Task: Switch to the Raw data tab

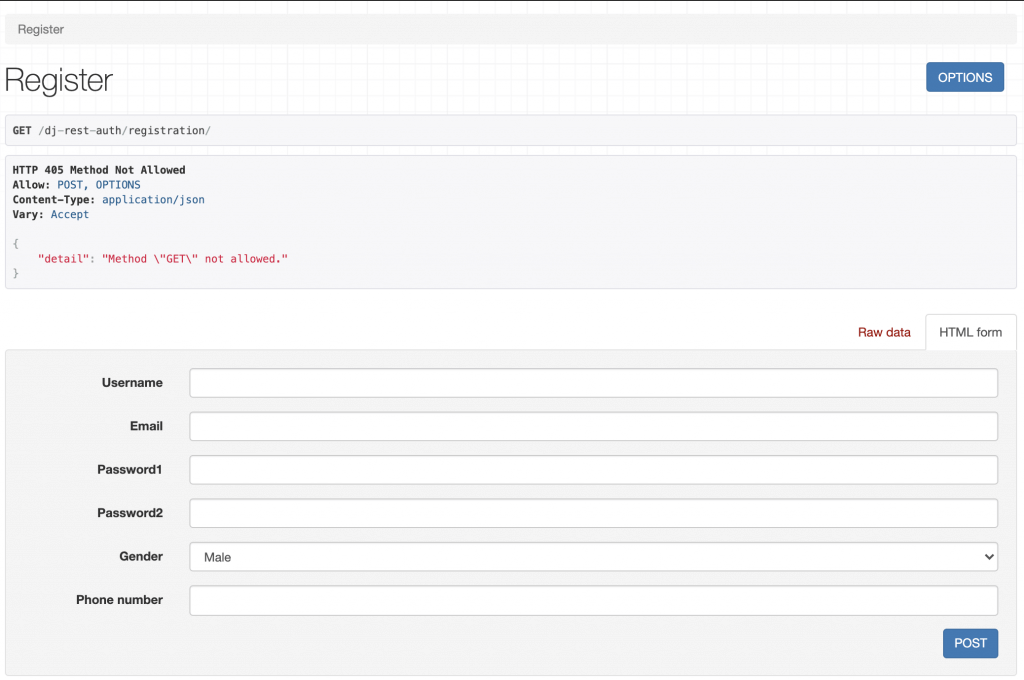Action: [x=884, y=332]
